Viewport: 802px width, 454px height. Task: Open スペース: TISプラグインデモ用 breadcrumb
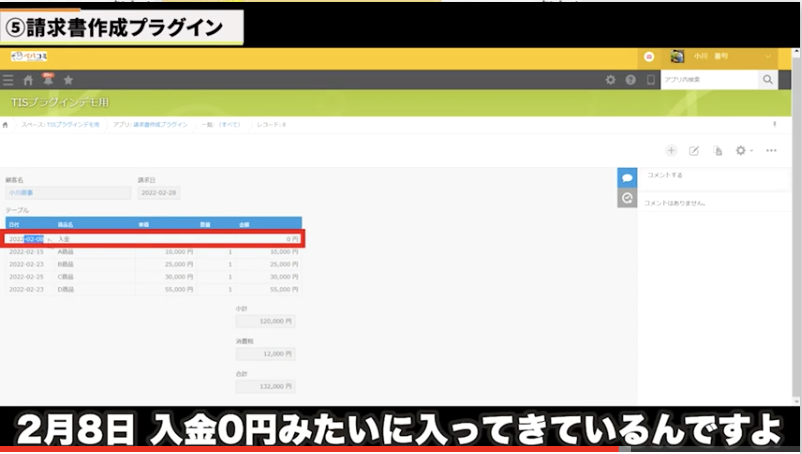point(60,125)
